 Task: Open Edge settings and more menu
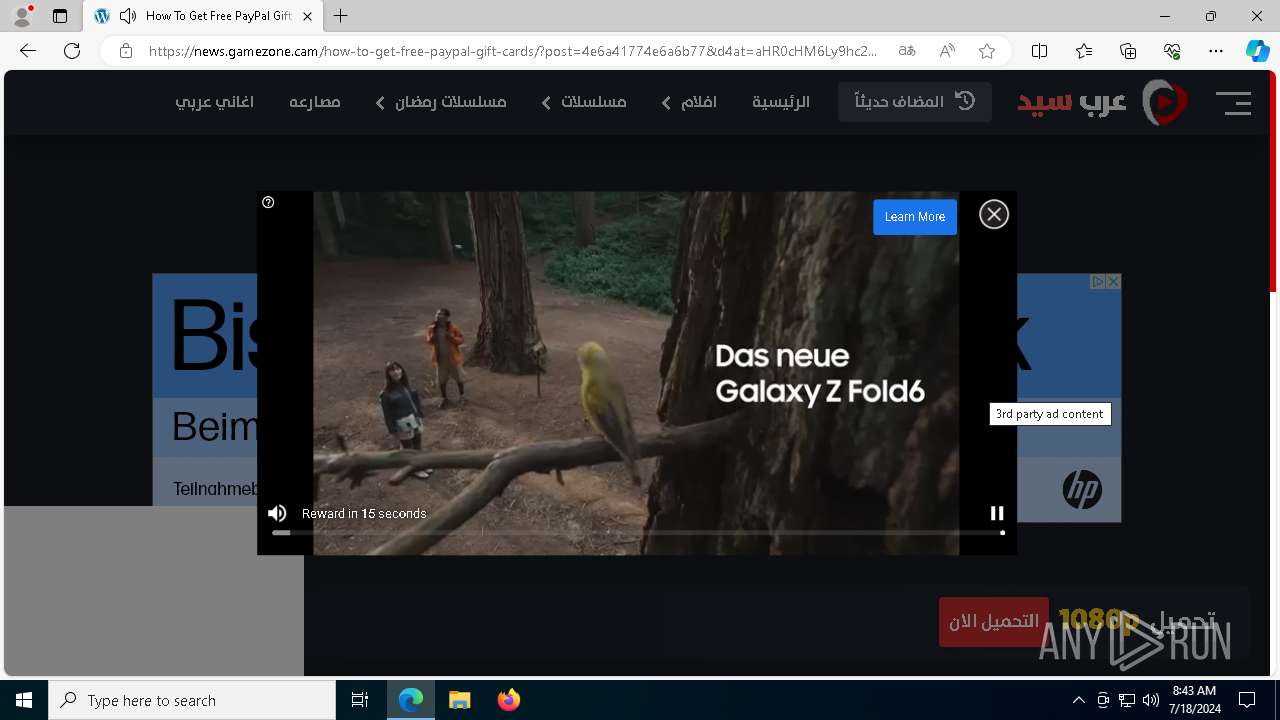point(1216,51)
